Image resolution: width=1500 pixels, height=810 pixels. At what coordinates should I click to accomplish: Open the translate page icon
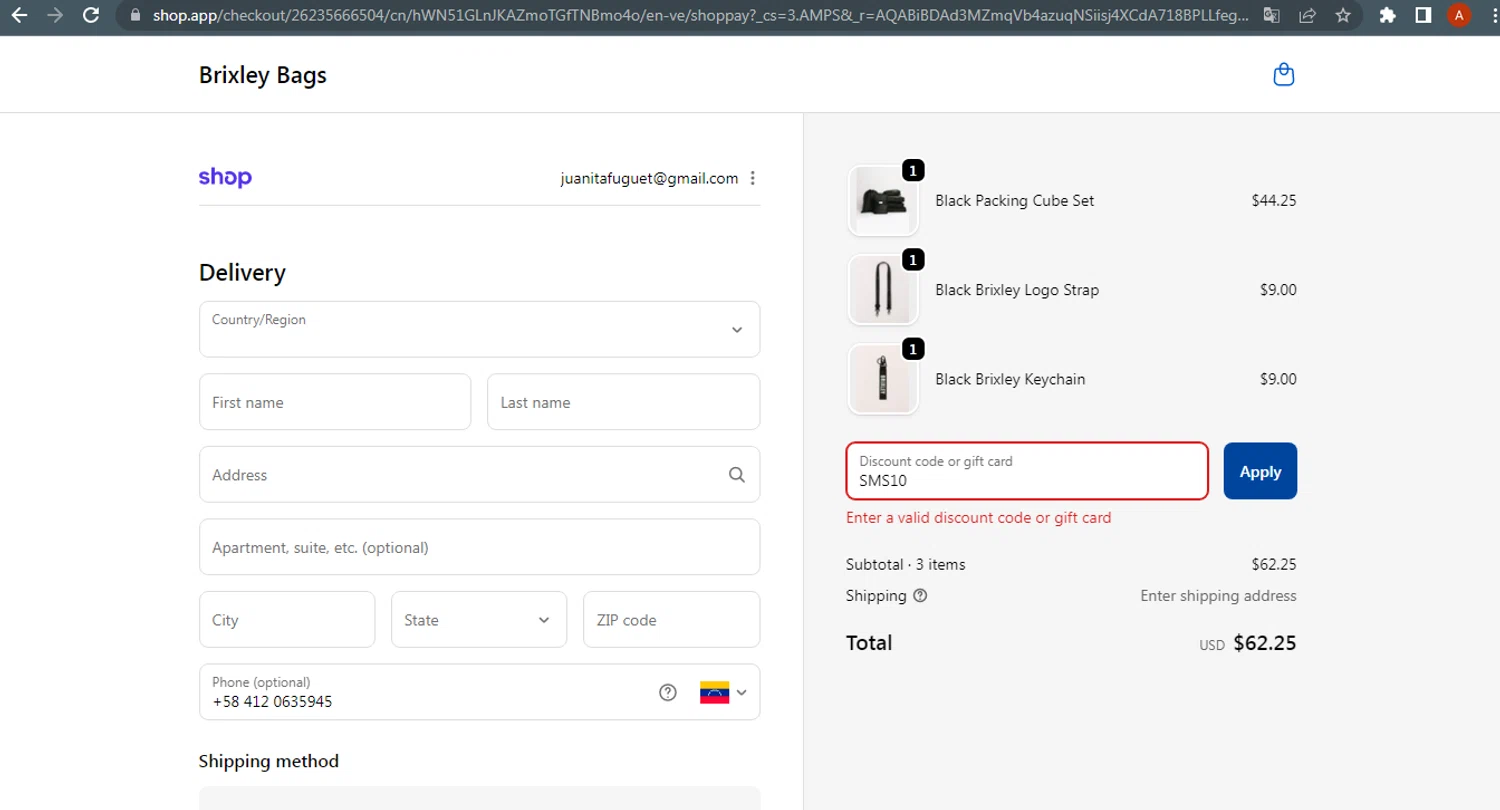coord(1271,15)
